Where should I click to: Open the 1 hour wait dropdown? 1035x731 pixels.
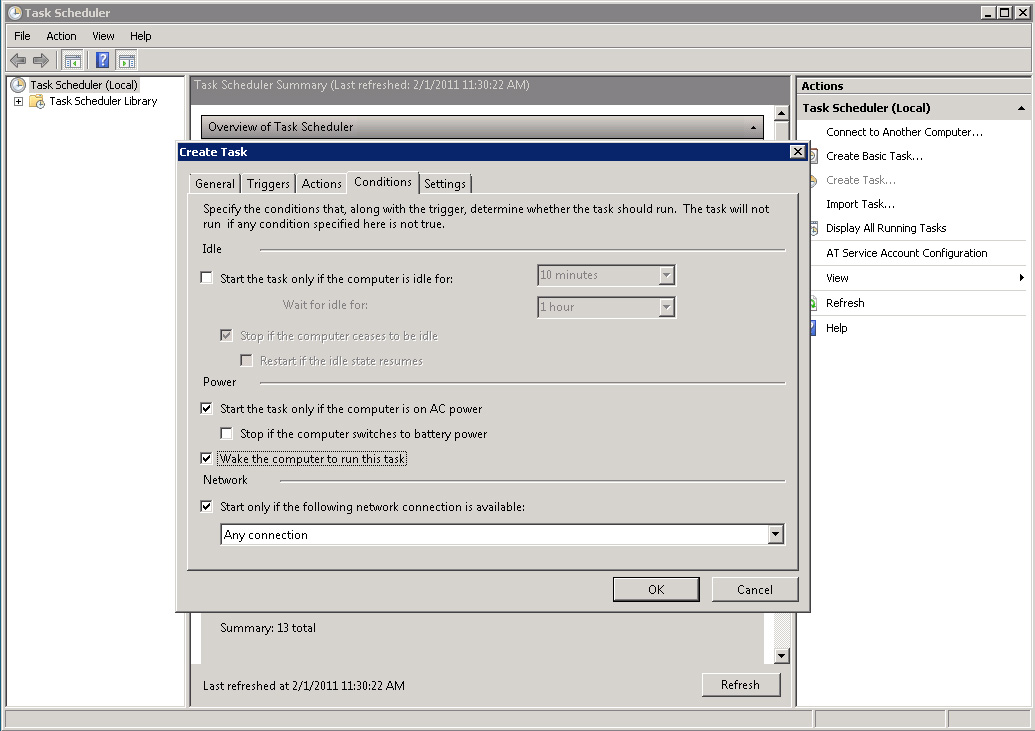pyautogui.click(x=667, y=306)
